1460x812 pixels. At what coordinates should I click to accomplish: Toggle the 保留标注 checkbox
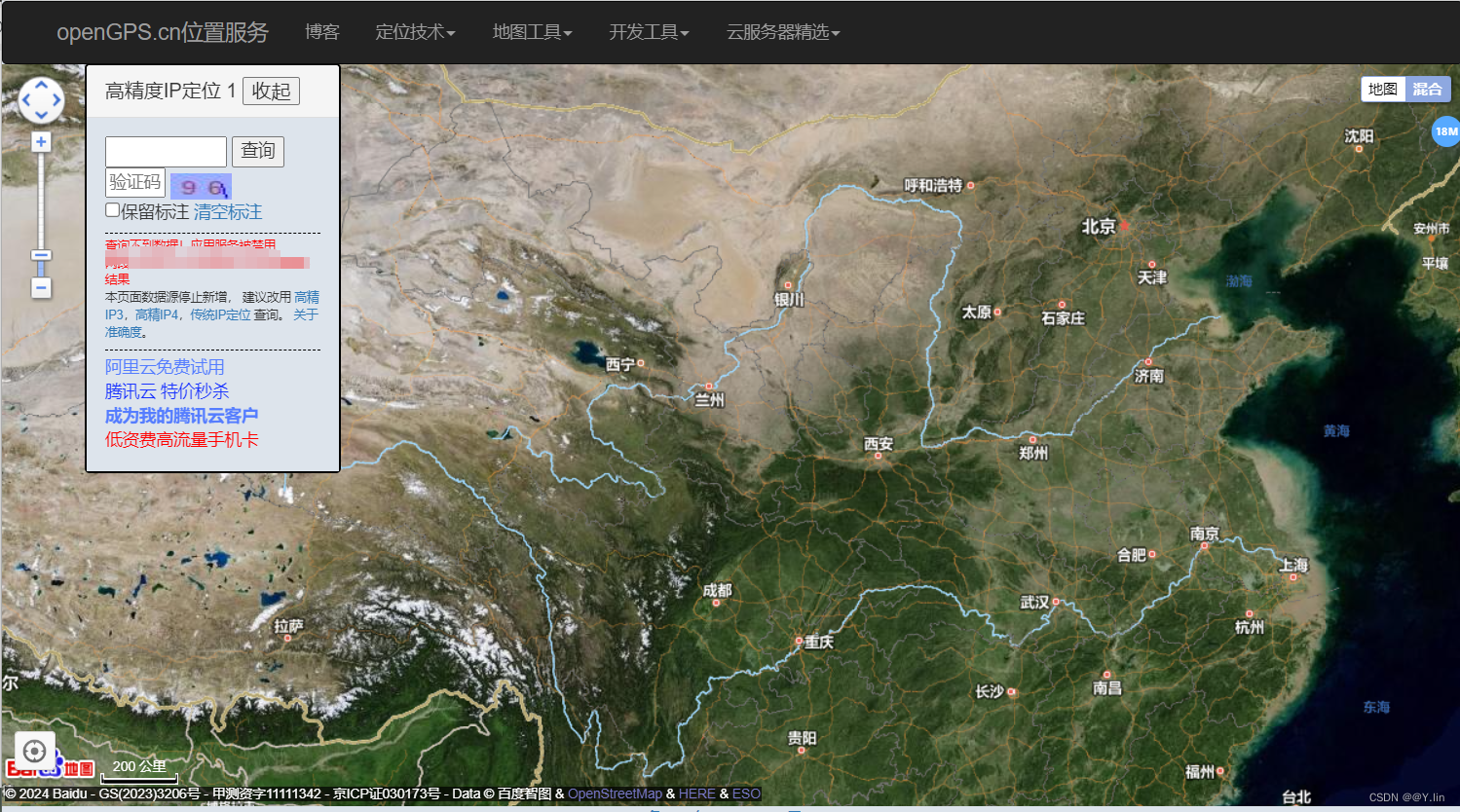[112, 210]
